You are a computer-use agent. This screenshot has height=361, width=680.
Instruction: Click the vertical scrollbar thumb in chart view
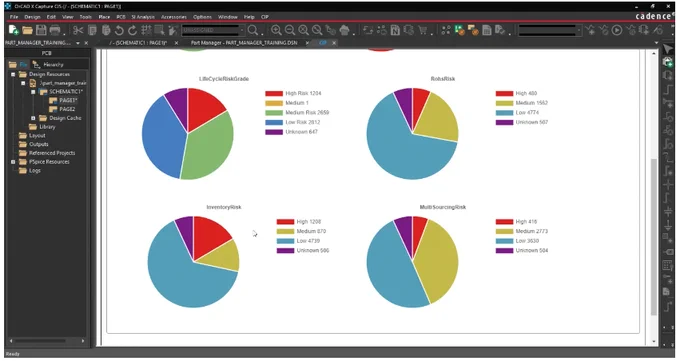pyautogui.click(x=654, y=237)
